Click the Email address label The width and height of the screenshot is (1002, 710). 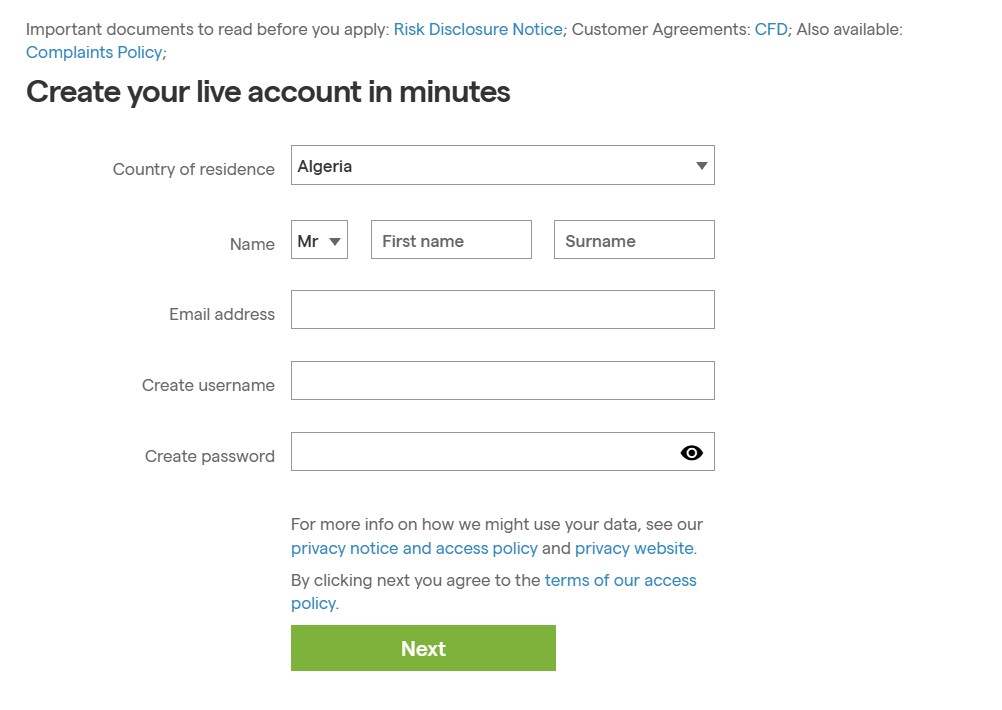pos(222,314)
